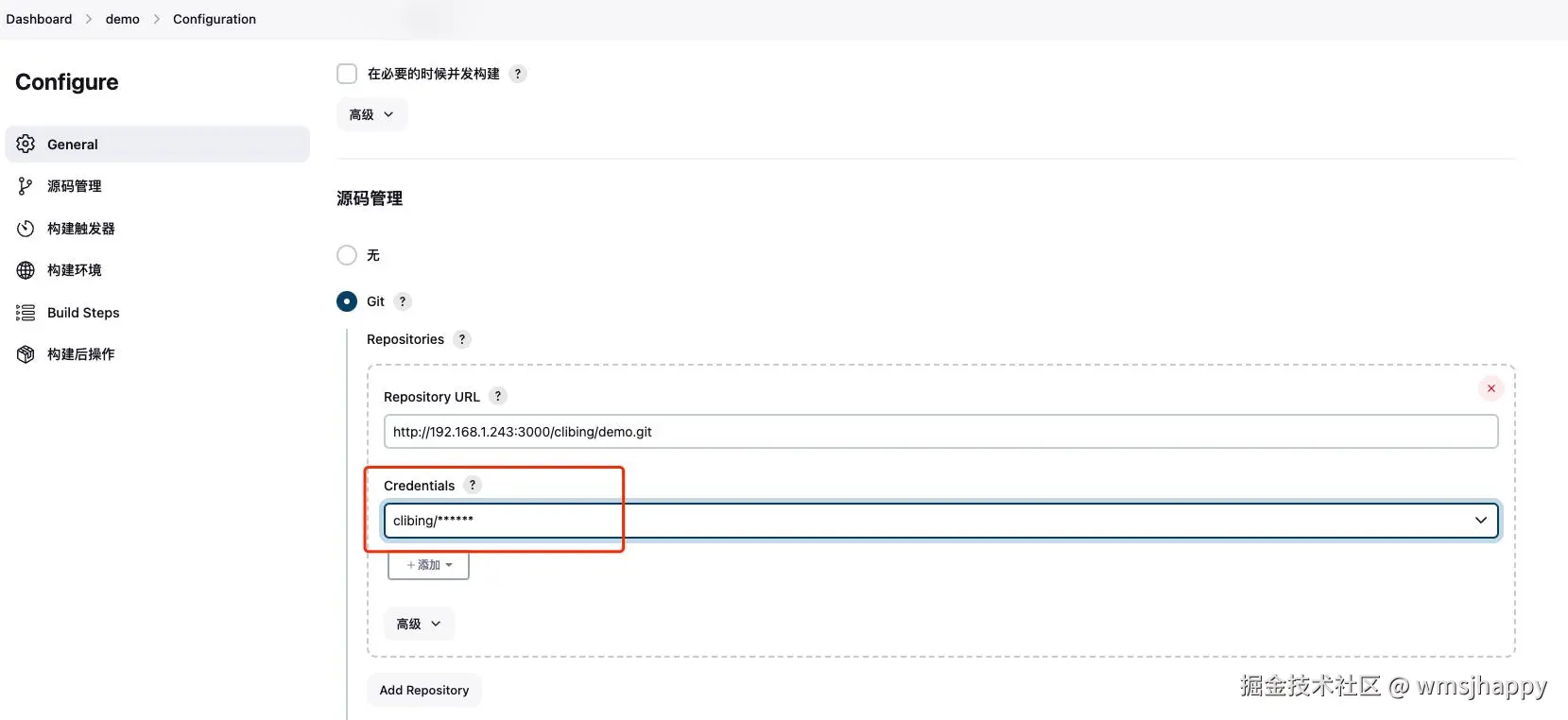Open the demo breadcrumb link
Viewport: 1568px width, 720px height.
click(x=123, y=19)
